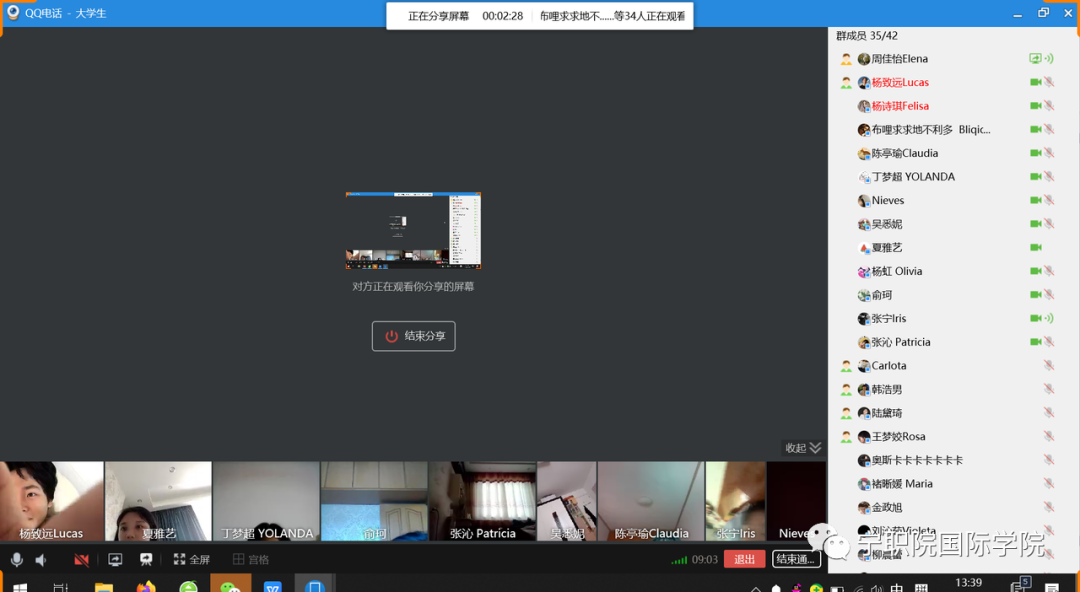The height and width of the screenshot is (592, 1080).
Task: Click the shared screen preview thumbnail
Action: (x=413, y=231)
